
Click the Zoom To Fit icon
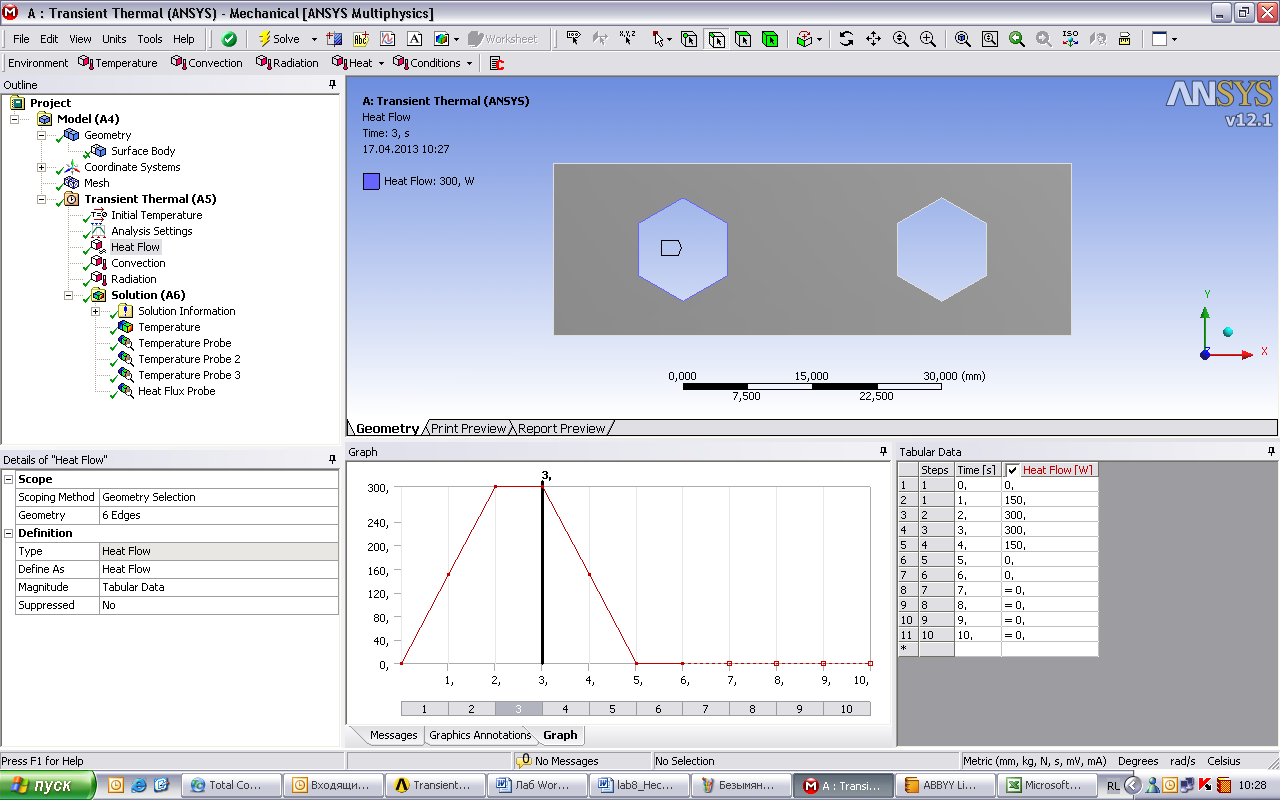pyautogui.click(x=962, y=39)
